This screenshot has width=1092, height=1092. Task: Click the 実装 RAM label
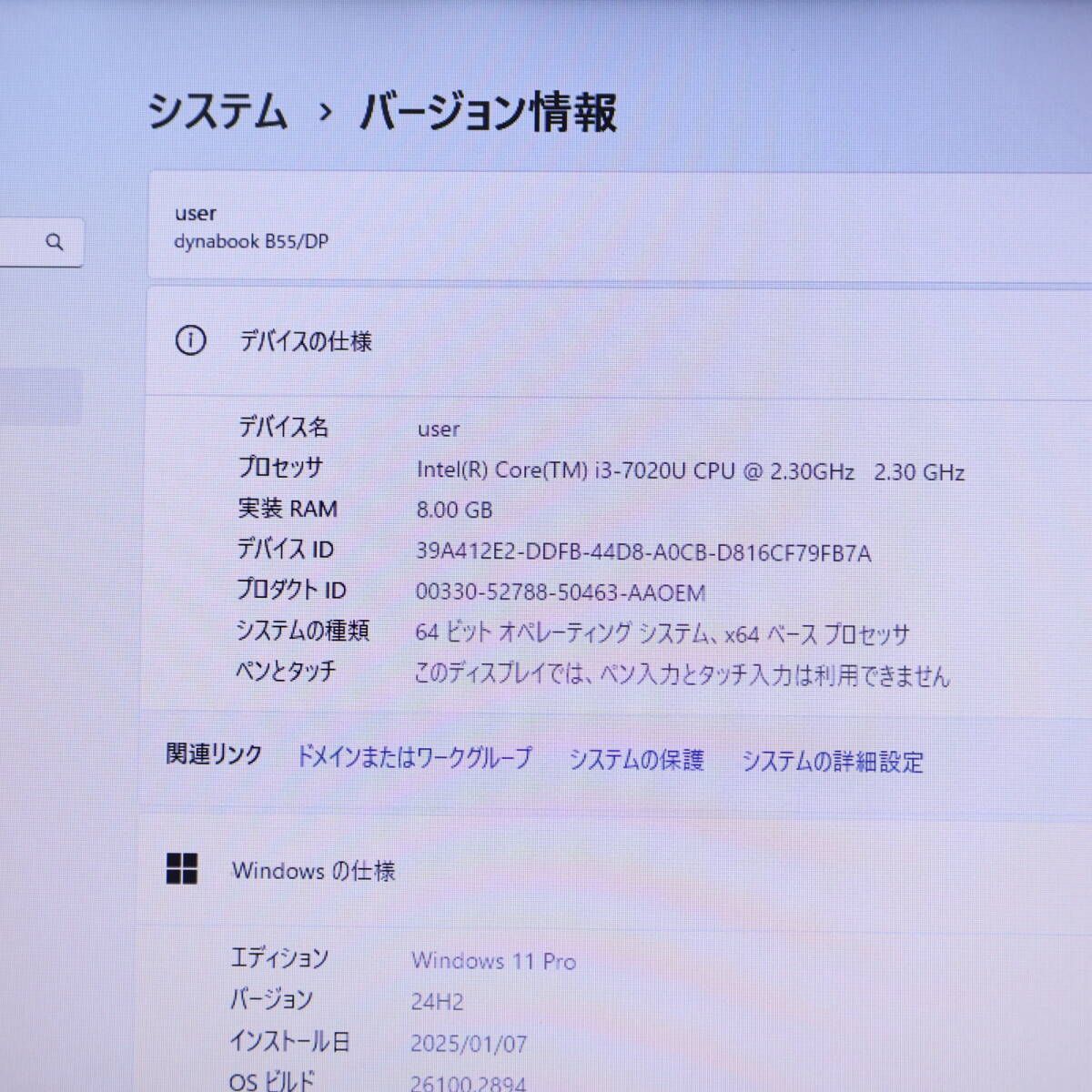[x=288, y=508]
